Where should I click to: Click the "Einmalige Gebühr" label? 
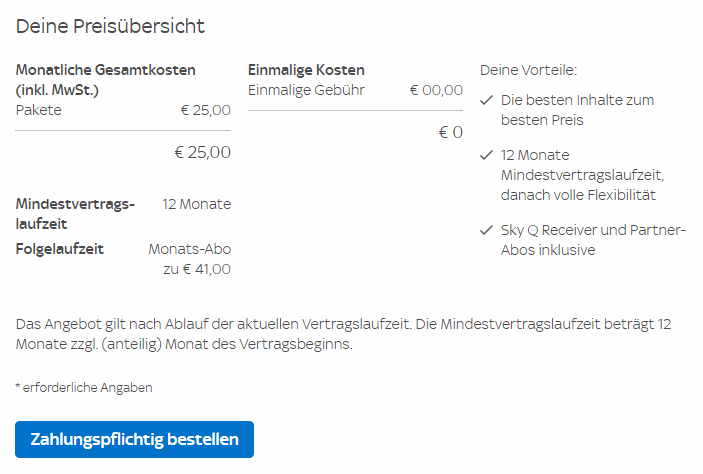pos(306,90)
